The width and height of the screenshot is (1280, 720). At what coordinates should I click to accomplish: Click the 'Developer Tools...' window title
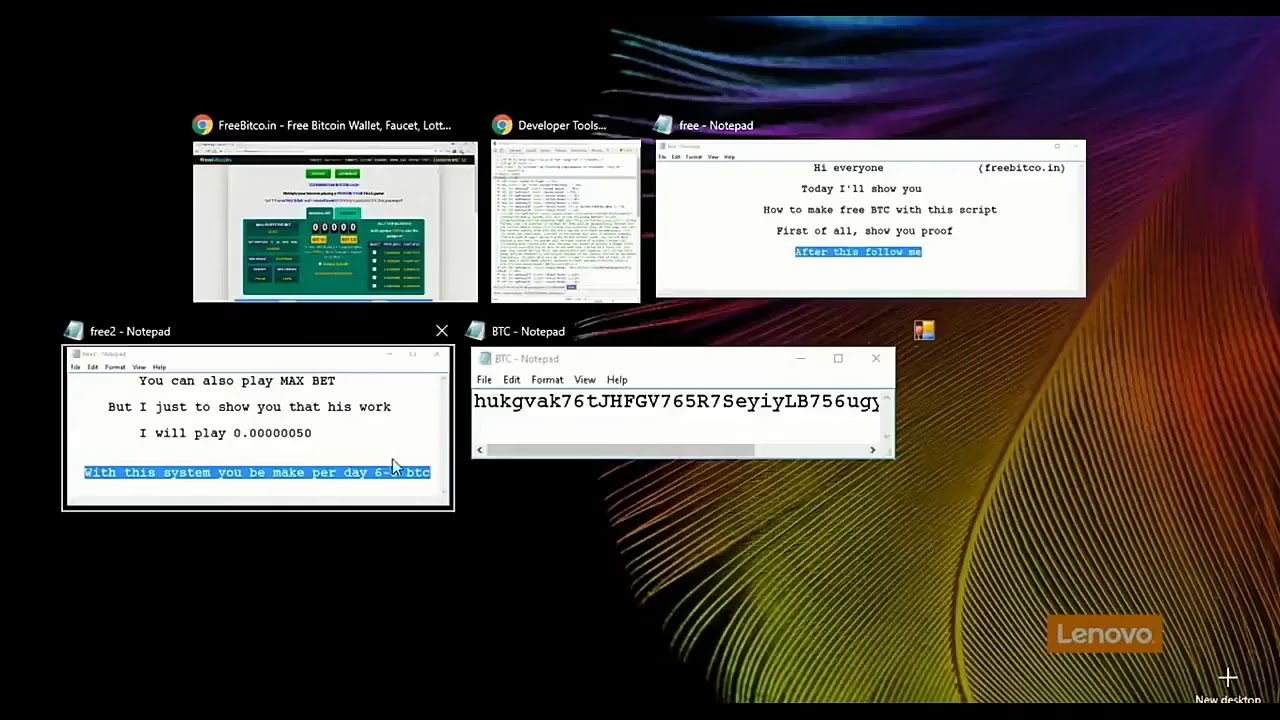[x=562, y=125]
